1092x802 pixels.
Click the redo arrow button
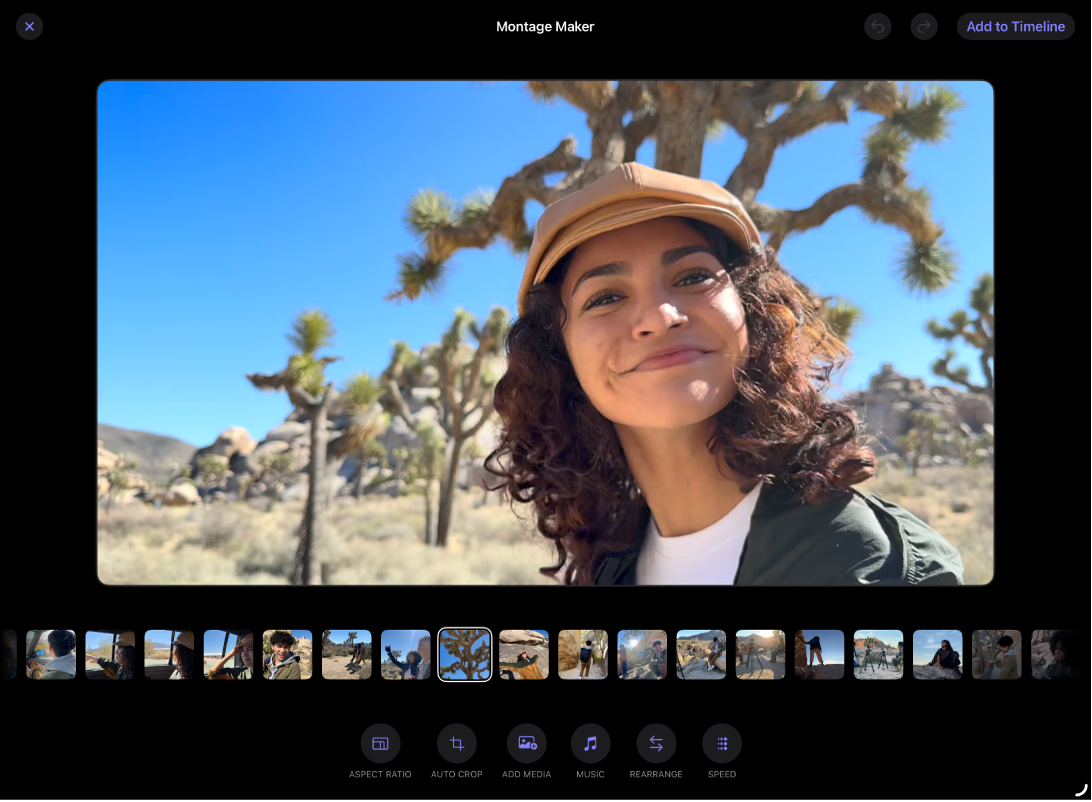click(924, 27)
